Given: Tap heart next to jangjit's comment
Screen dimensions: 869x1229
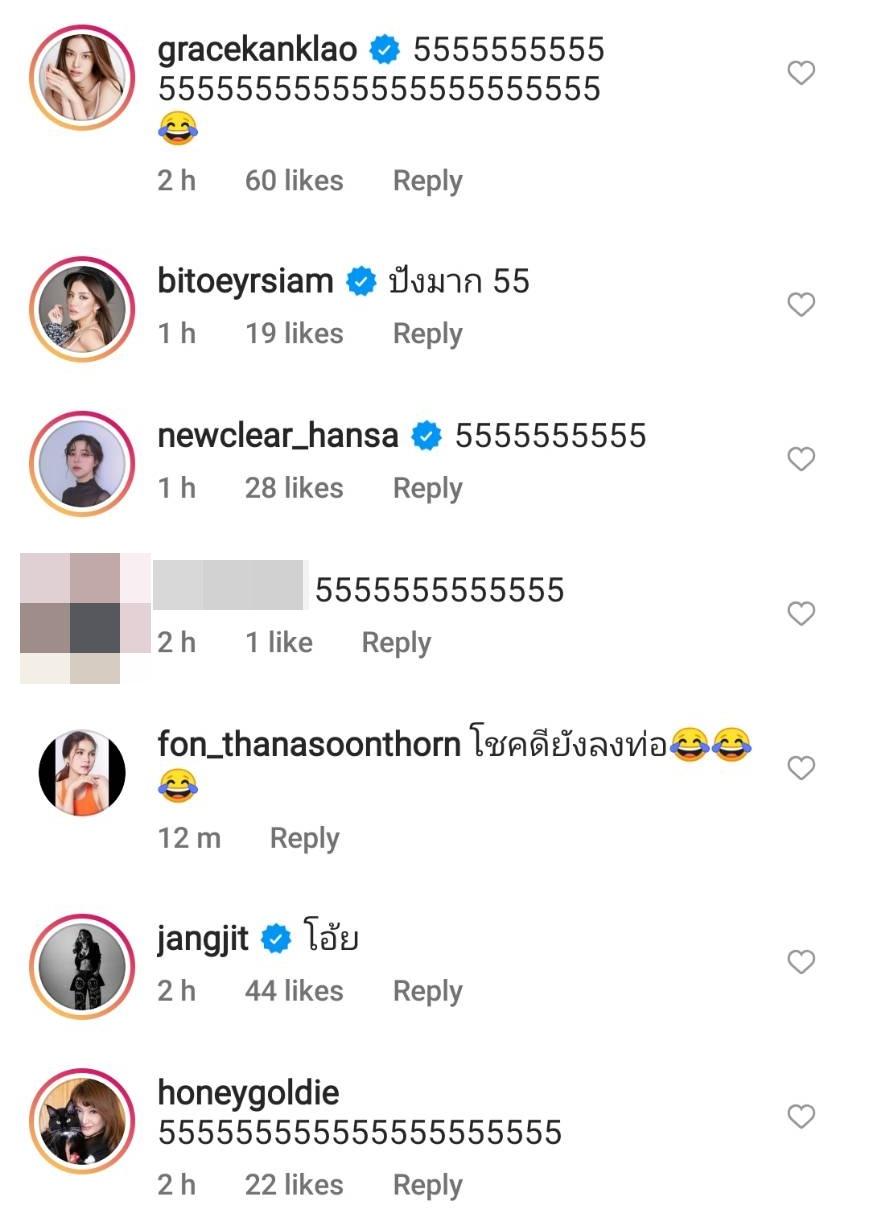Looking at the screenshot, I should pos(801,962).
